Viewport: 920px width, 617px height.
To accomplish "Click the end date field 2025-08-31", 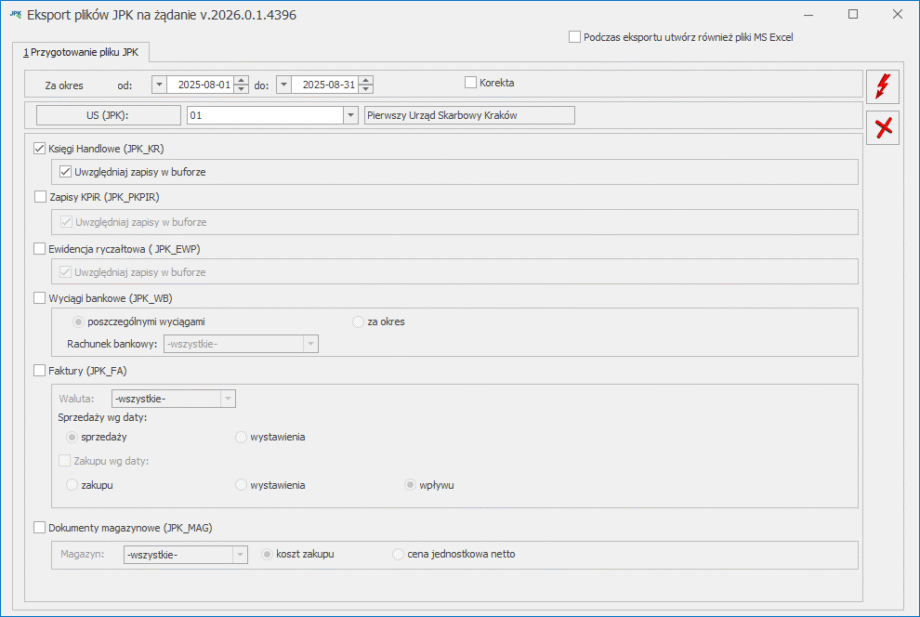I will point(325,86).
